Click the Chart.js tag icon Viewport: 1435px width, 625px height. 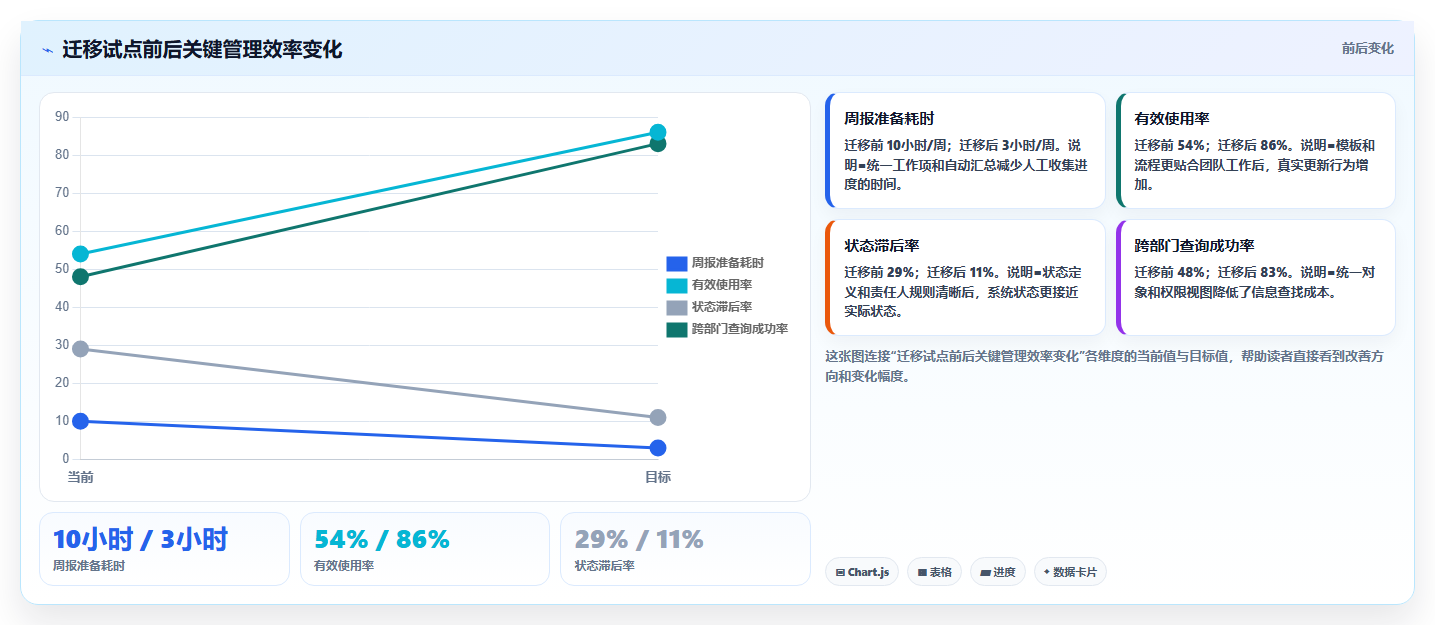click(x=840, y=573)
